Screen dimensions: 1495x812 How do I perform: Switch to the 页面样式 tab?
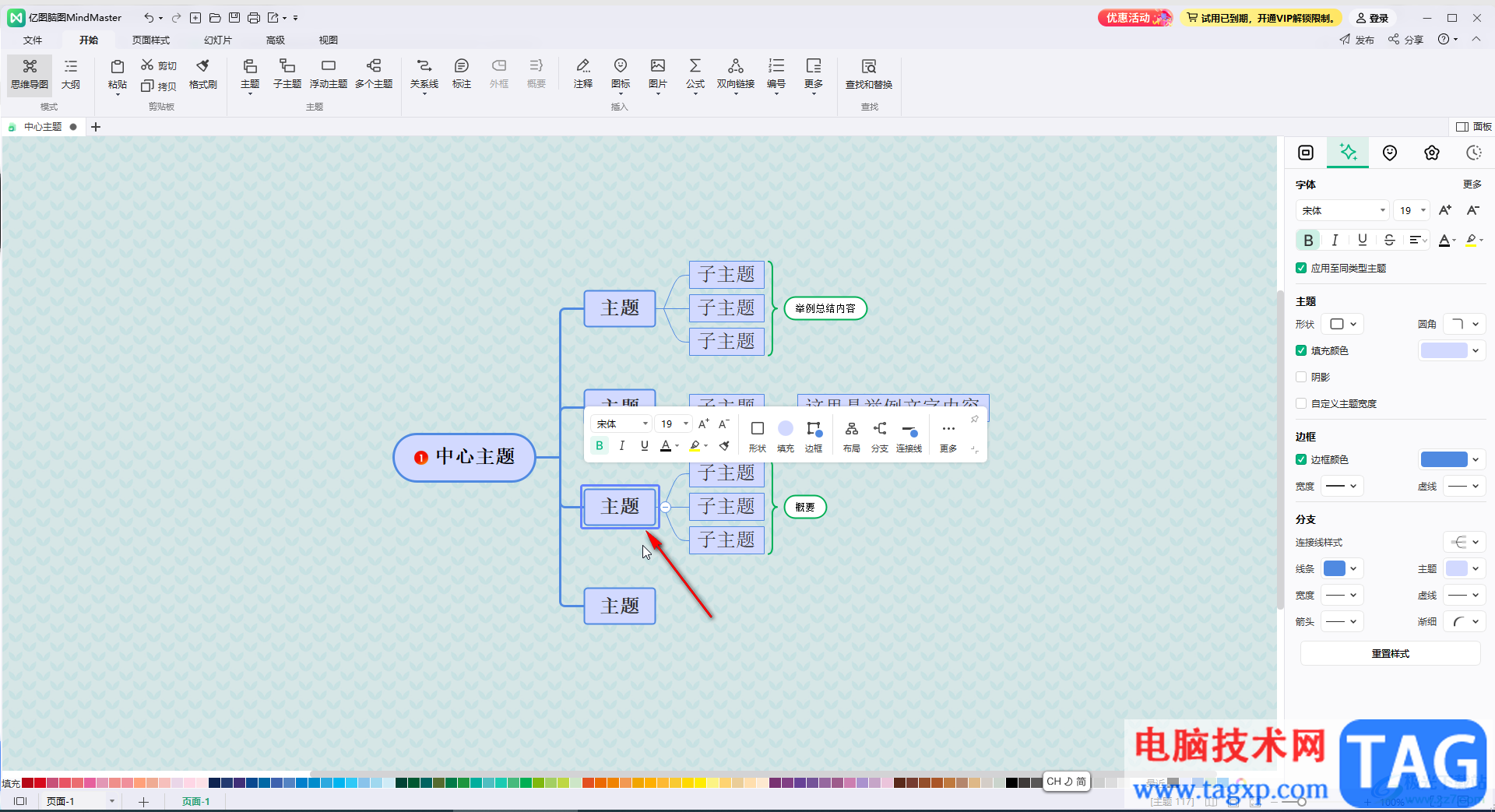[151, 40]
